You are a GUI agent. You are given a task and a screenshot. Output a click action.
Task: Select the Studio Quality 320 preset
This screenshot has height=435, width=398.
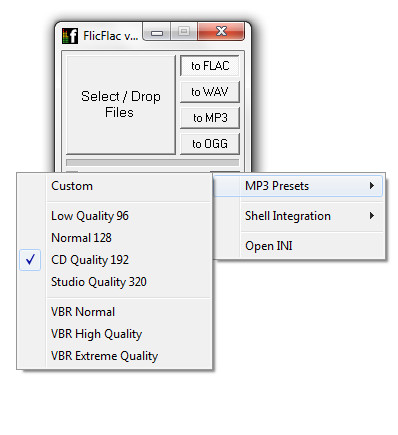(x=114, y=282)
